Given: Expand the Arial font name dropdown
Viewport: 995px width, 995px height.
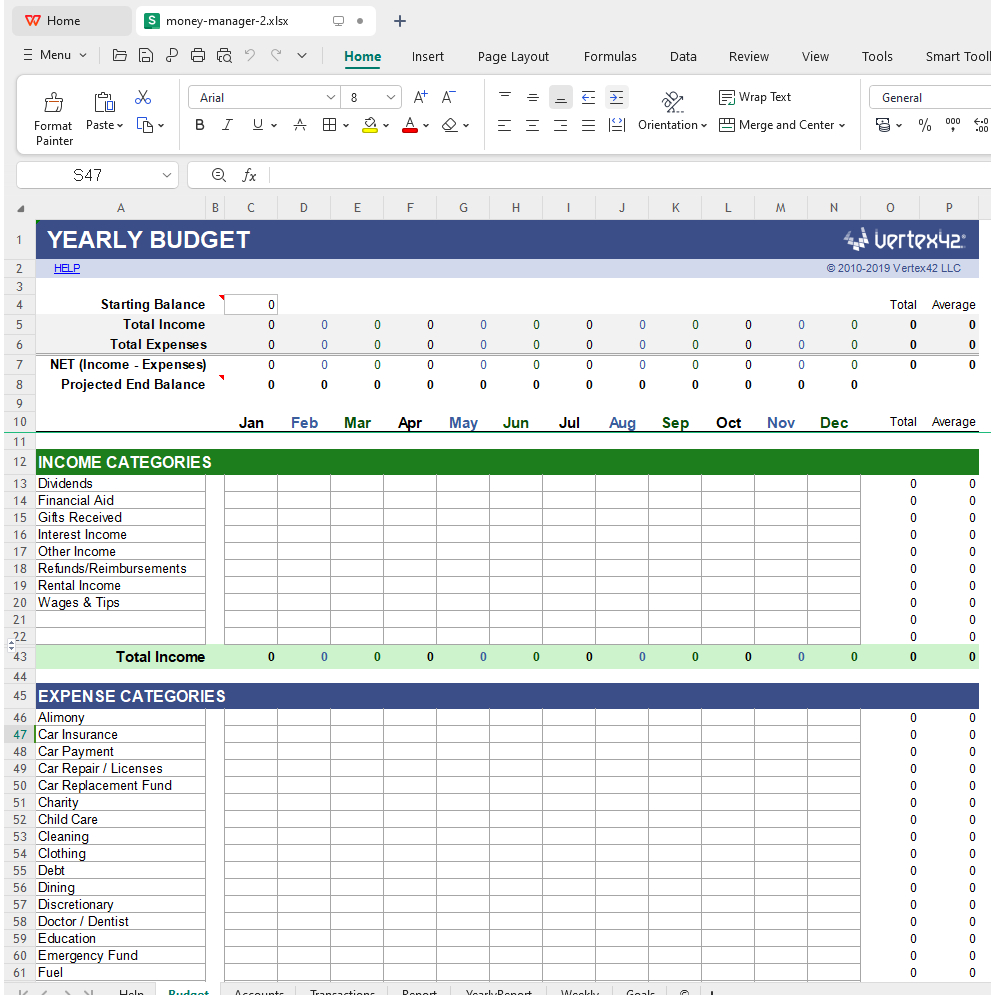Looking at the screenshot, I should (x=331, y=97).
